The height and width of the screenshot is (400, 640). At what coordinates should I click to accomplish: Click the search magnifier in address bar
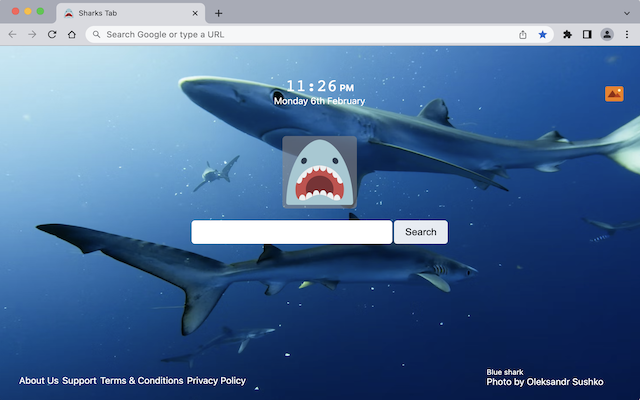click(x=96, y=35)
